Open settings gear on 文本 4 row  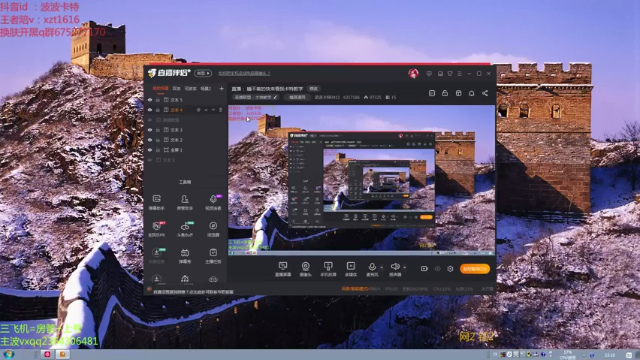click(199, 110)
